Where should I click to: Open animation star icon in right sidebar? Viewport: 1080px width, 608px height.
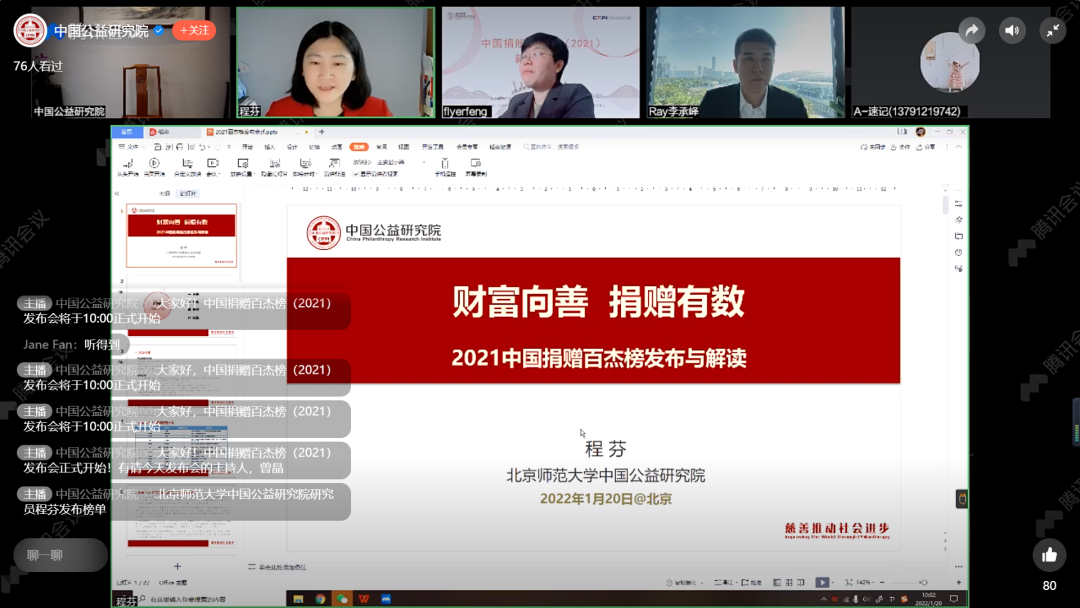pyautogui.click(x=958, y=220)
